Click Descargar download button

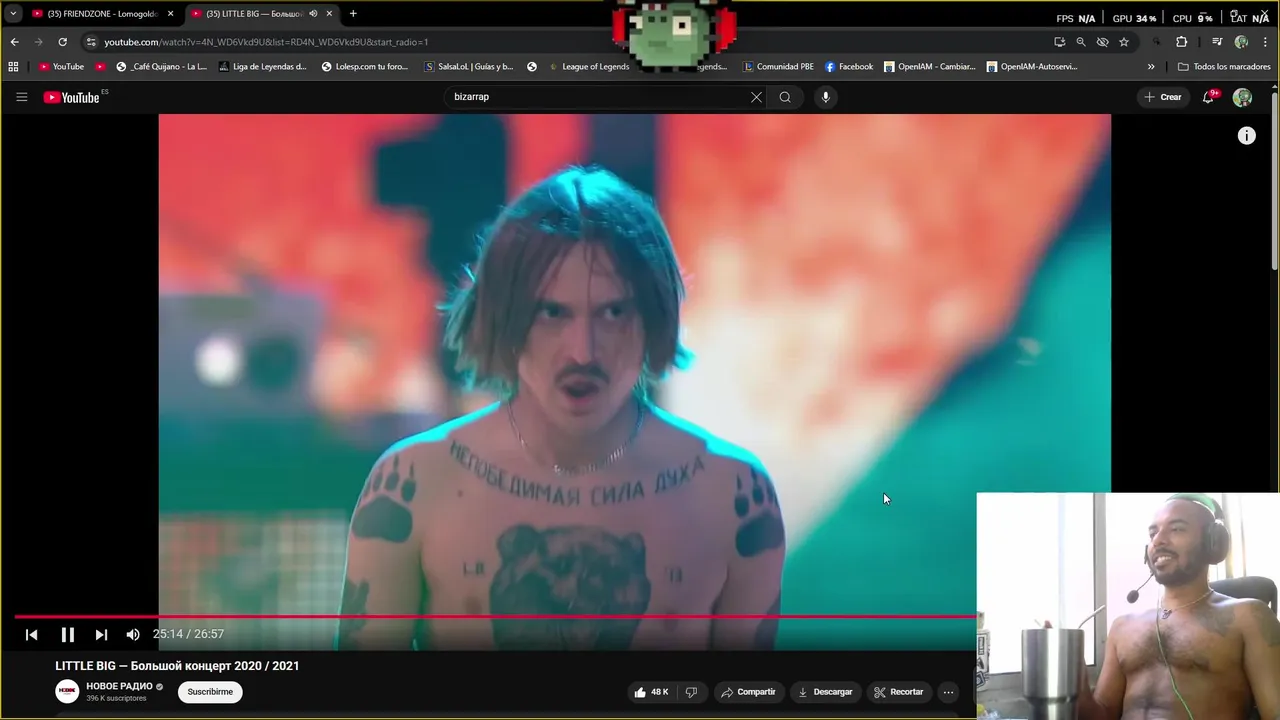click(825, 692)
